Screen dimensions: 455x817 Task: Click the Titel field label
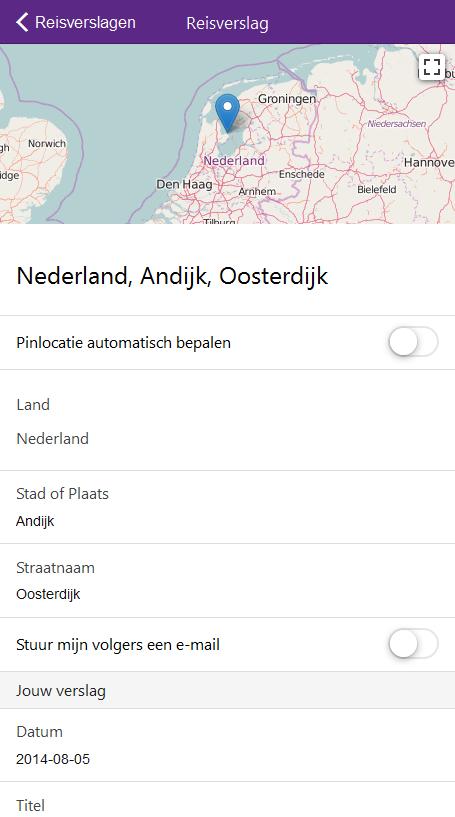click(30, 805)
